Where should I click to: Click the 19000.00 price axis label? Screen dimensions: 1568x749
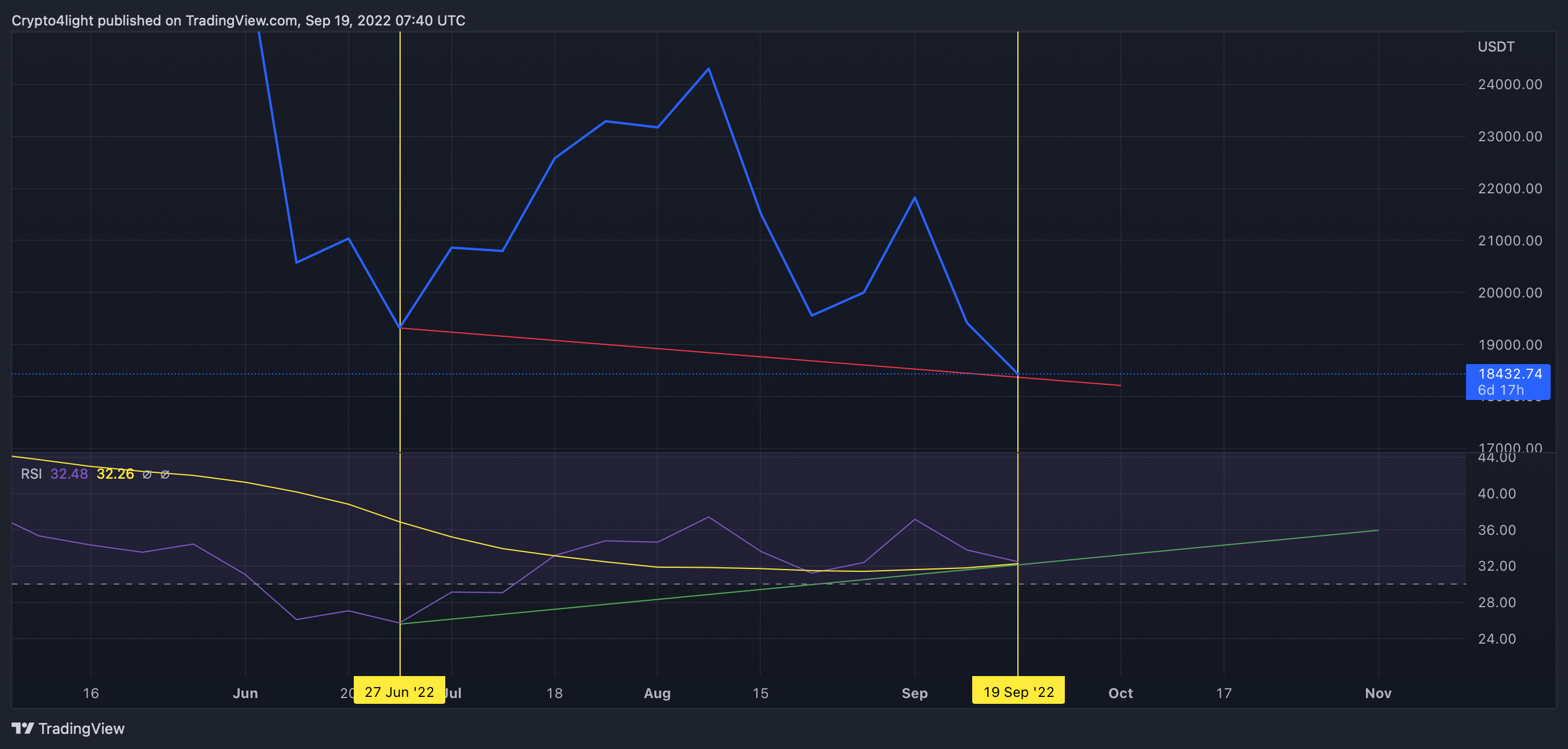coord(1510,345)
